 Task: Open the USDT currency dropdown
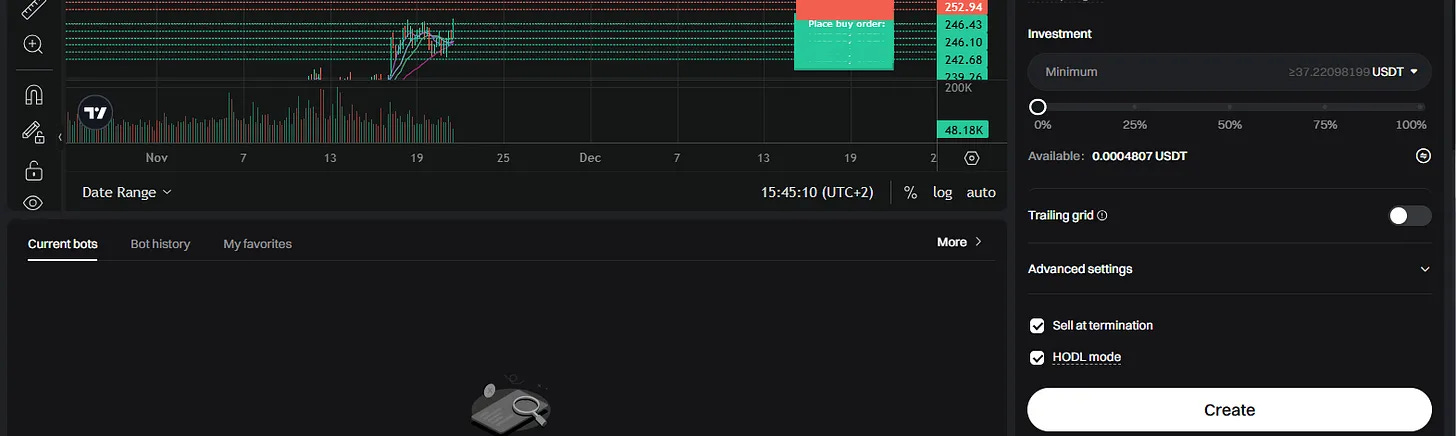pyautogui.click(x=1396, y=72)
